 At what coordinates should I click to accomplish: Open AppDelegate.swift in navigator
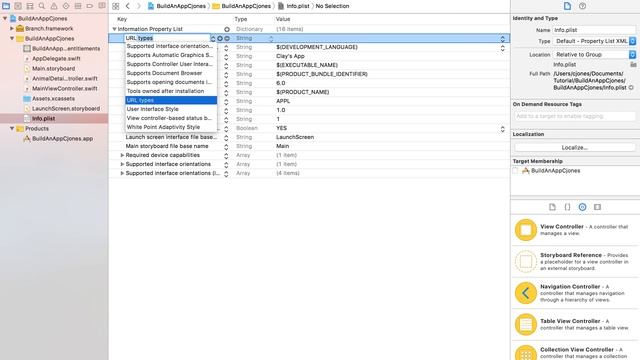click(x=56, y=58)
